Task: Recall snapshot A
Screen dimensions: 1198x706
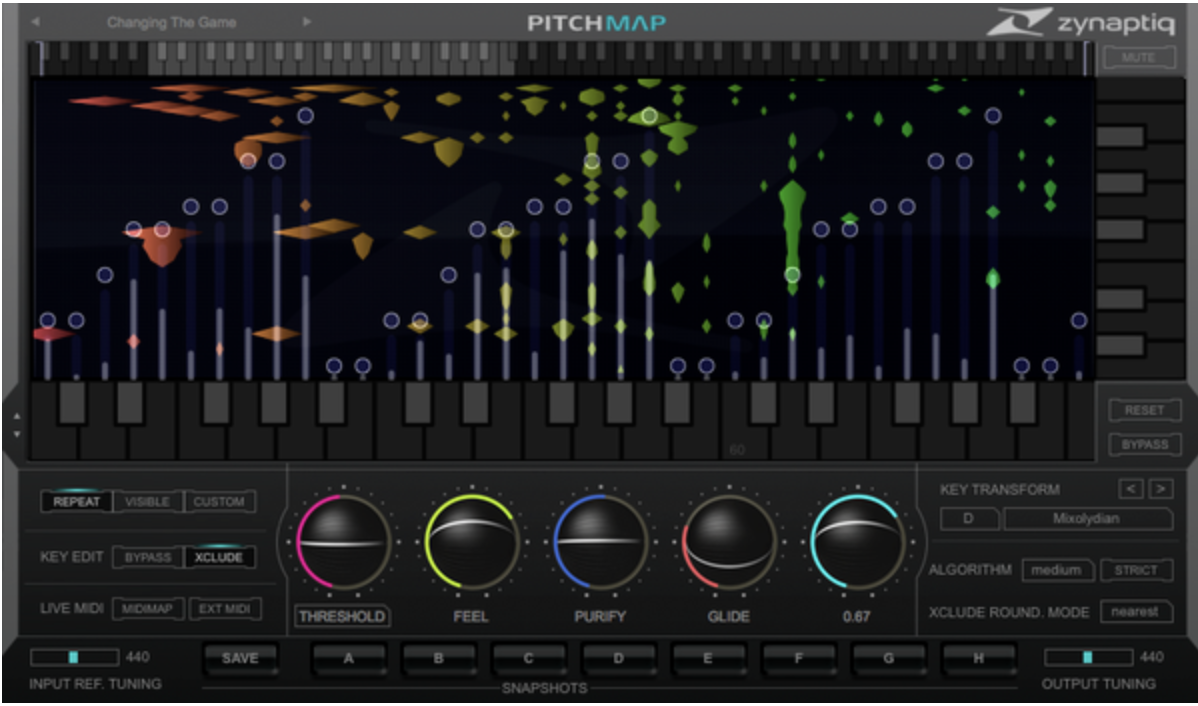Action: (x=348, y=658)
